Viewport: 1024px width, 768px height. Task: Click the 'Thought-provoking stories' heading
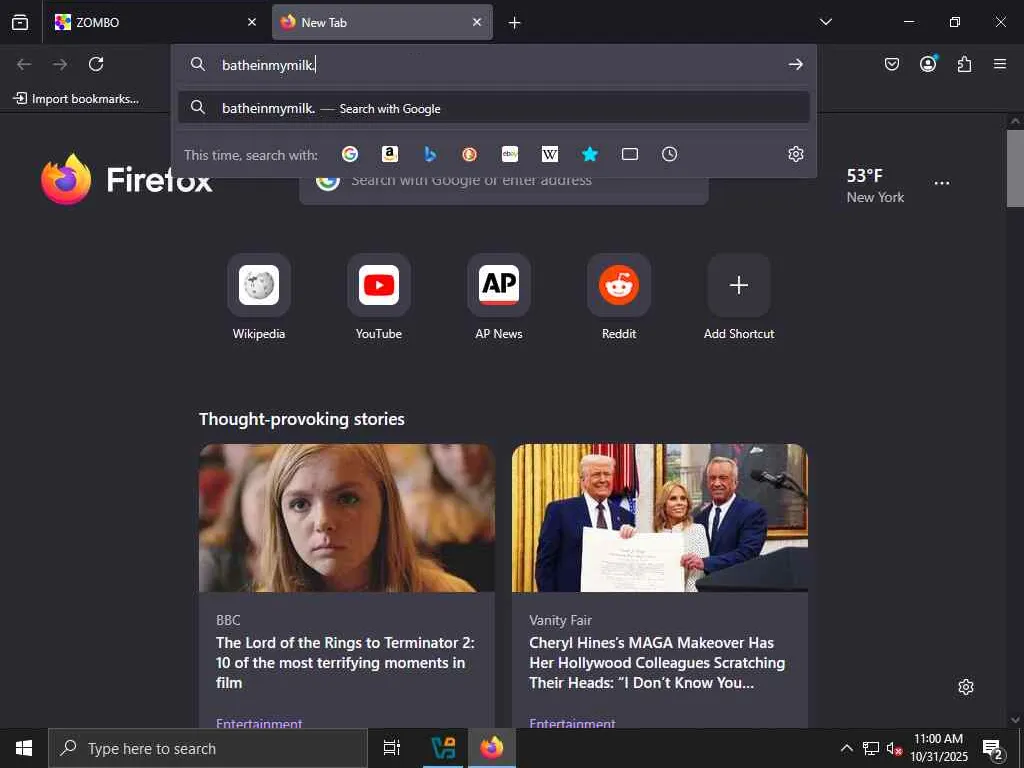click(x=302, y=419)
